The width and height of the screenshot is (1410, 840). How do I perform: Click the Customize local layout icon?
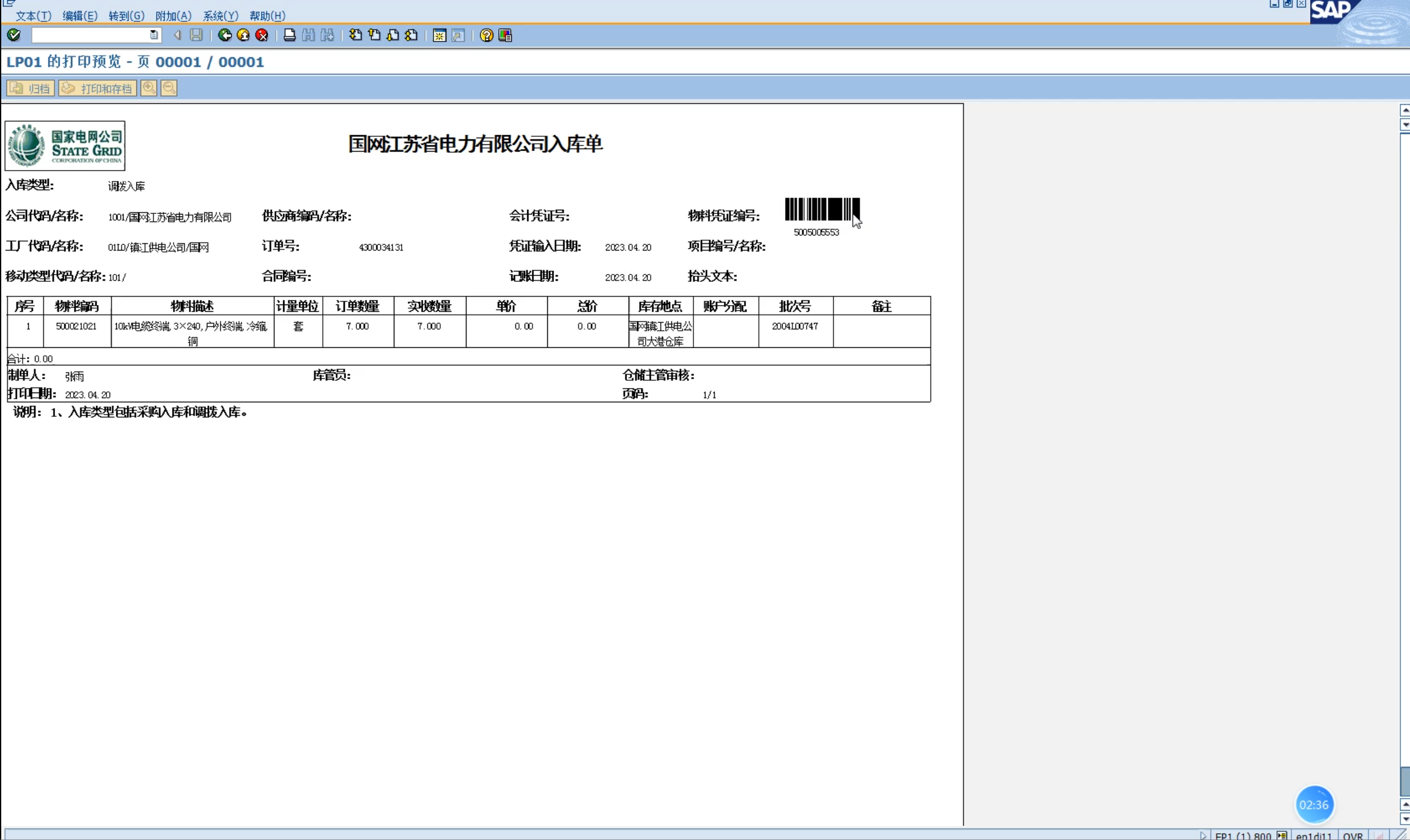[505, 35]
